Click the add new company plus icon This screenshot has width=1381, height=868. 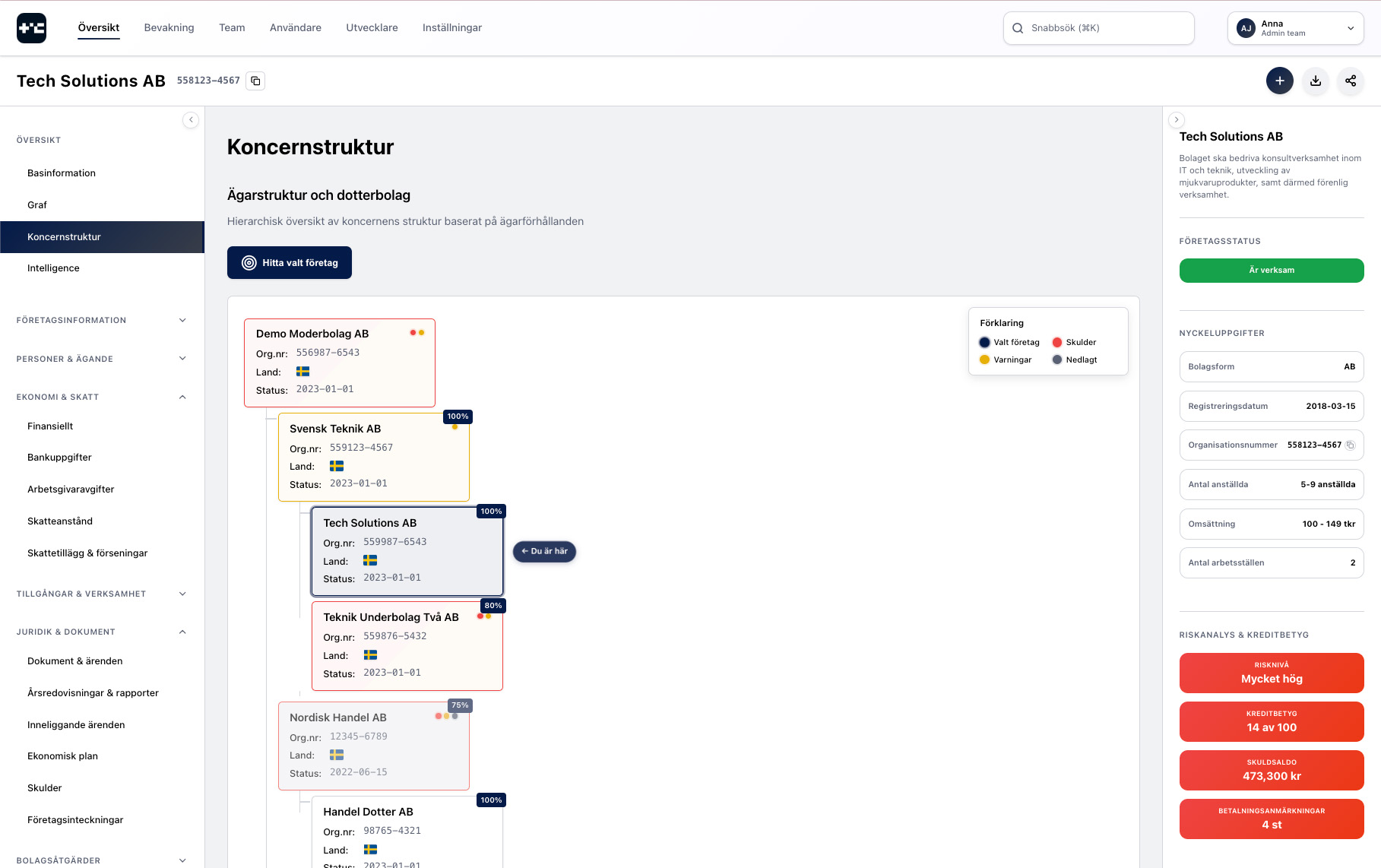click(1280, 81)
